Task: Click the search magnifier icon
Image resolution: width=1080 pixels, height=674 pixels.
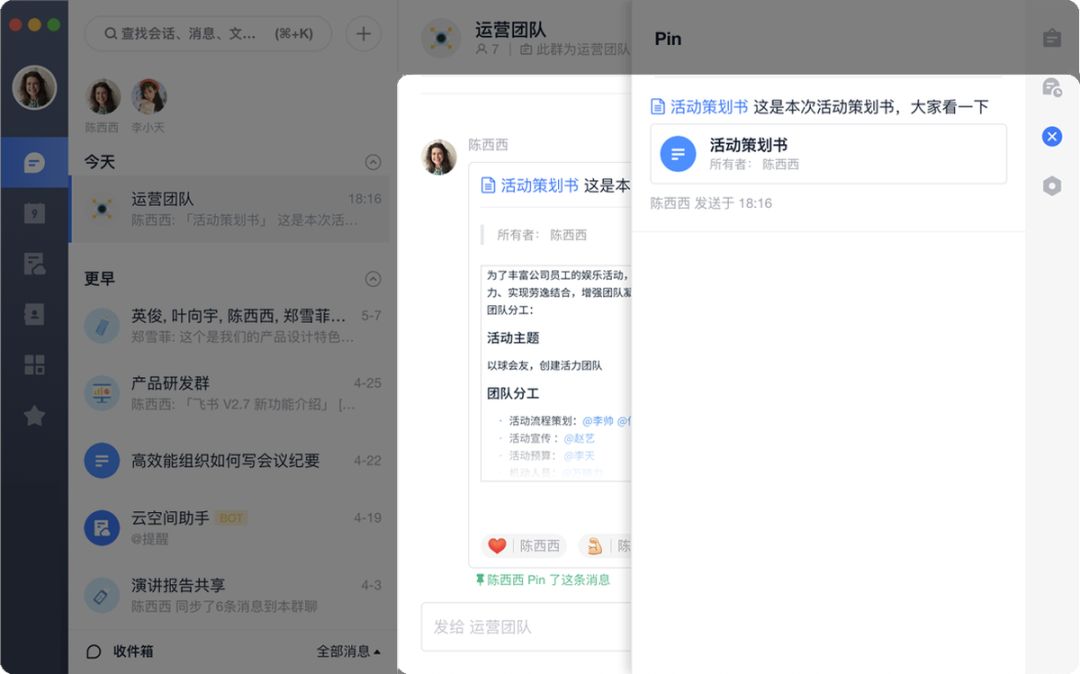Action: [108, 33]
